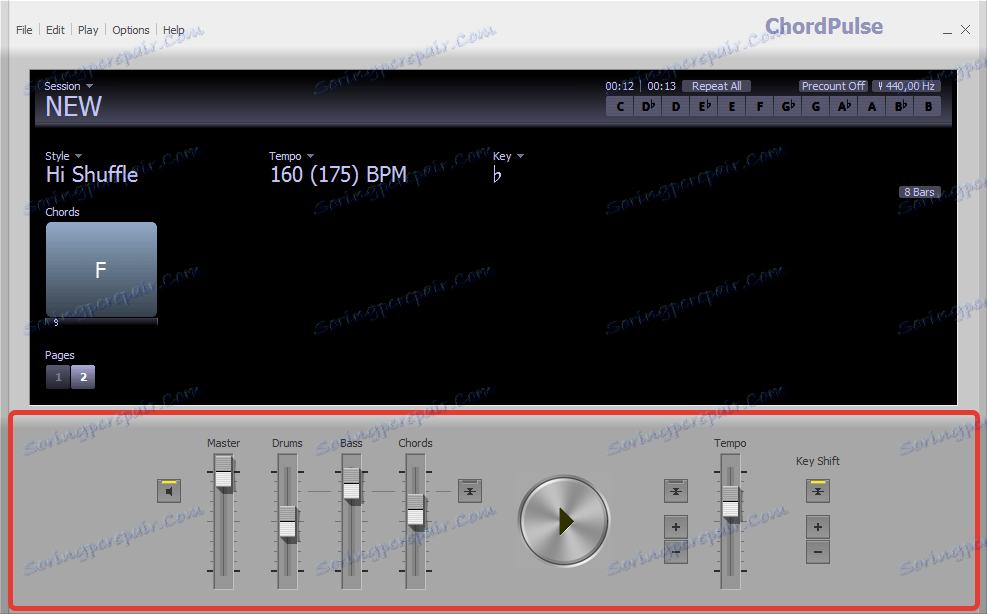
Task: Click the Key Shift reset icon
Action: (x=817, y=490)
